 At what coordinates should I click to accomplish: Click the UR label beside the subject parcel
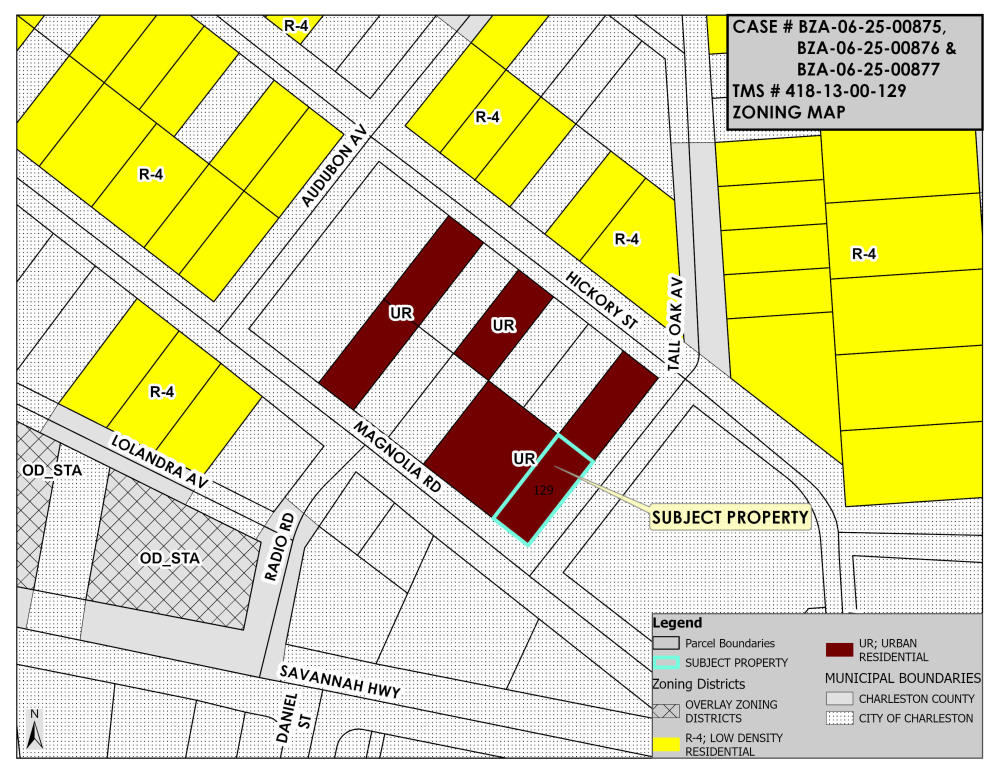[524, 459]
